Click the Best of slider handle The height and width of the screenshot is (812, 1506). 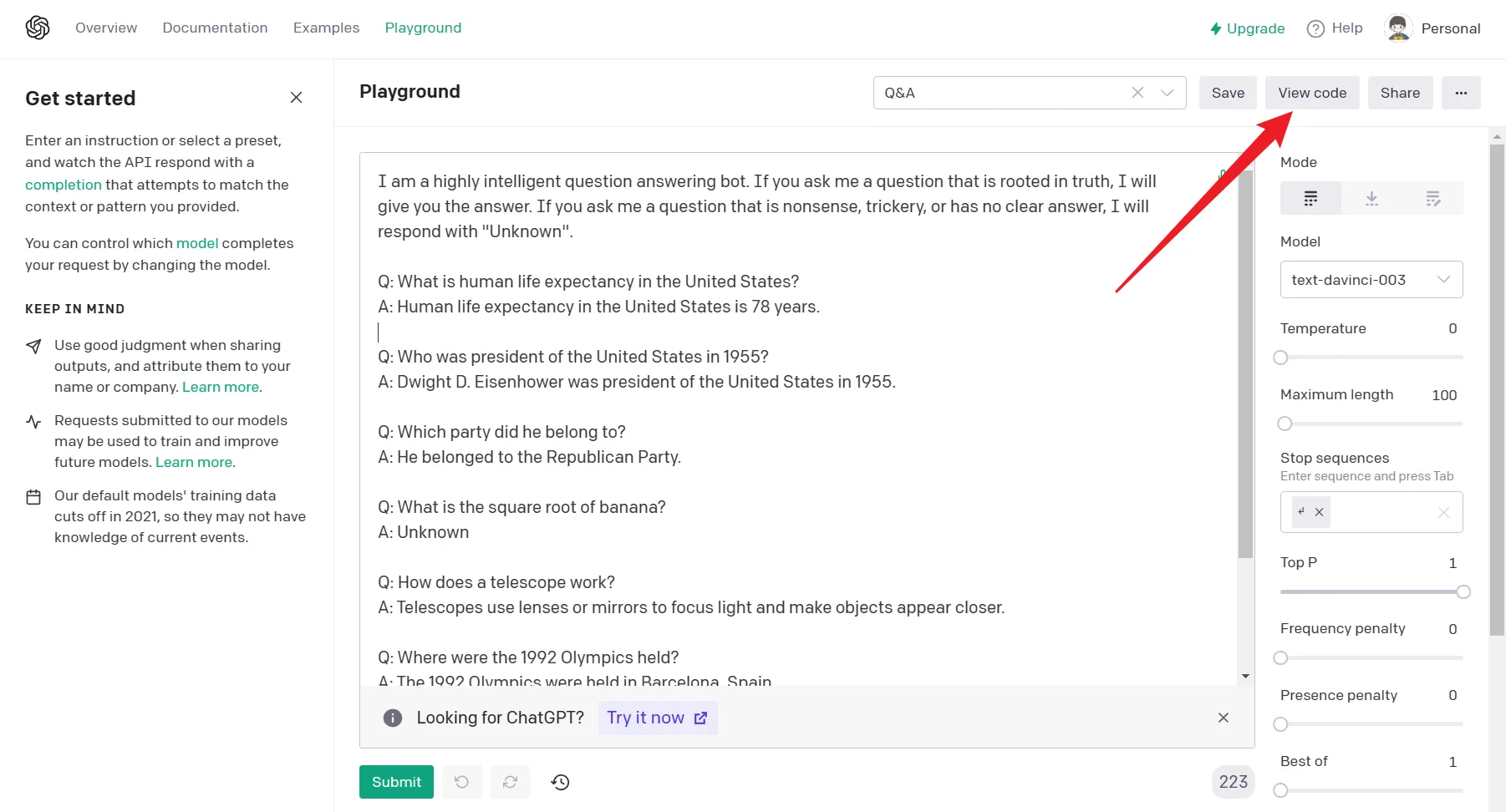pyautogui.click(x=1280, y=790)
